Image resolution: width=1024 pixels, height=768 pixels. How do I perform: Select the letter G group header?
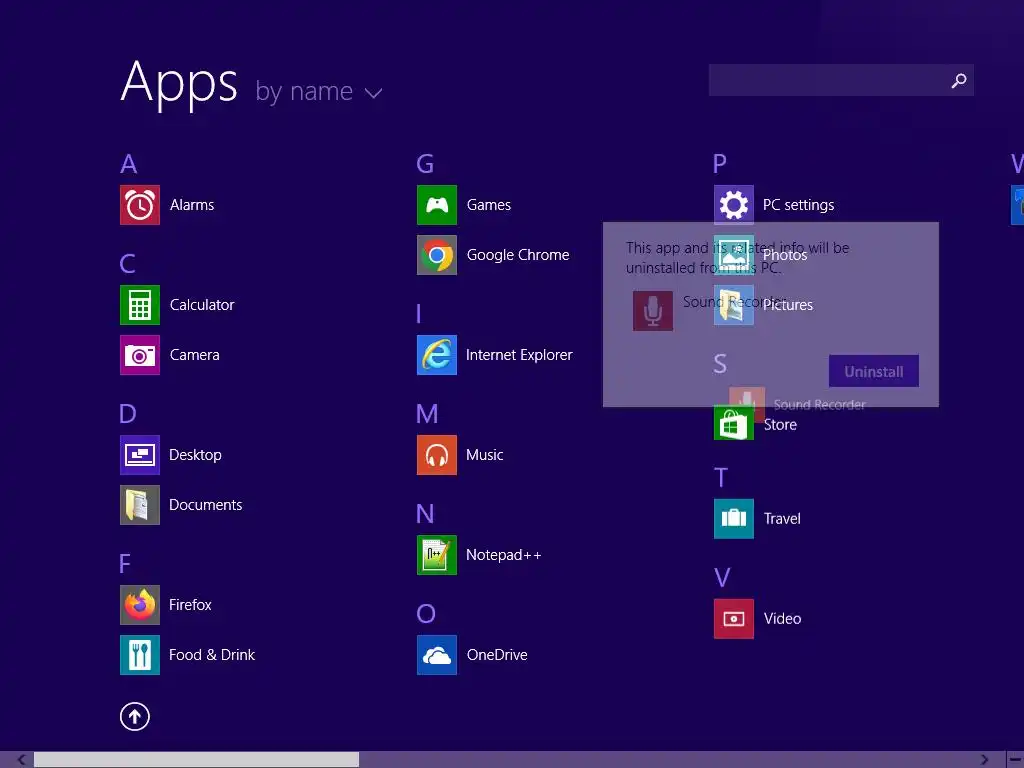pyautogui.click(x=425, y=164)
